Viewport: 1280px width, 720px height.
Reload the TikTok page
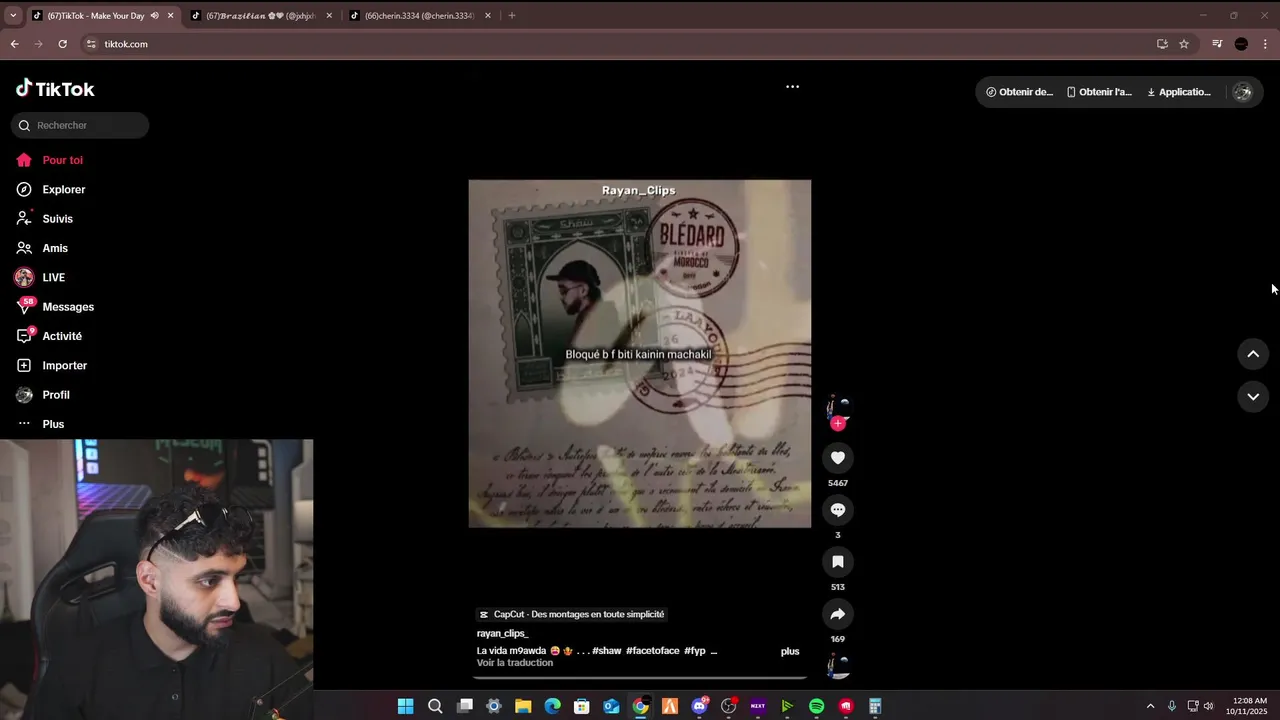pyautogui.click(x=62, y=44)
